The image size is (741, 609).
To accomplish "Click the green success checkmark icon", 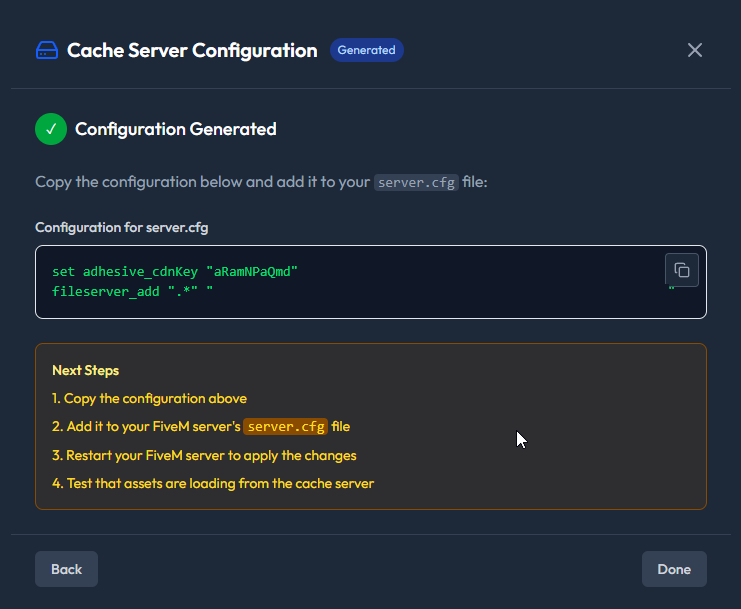I will (x=51, y=129).
